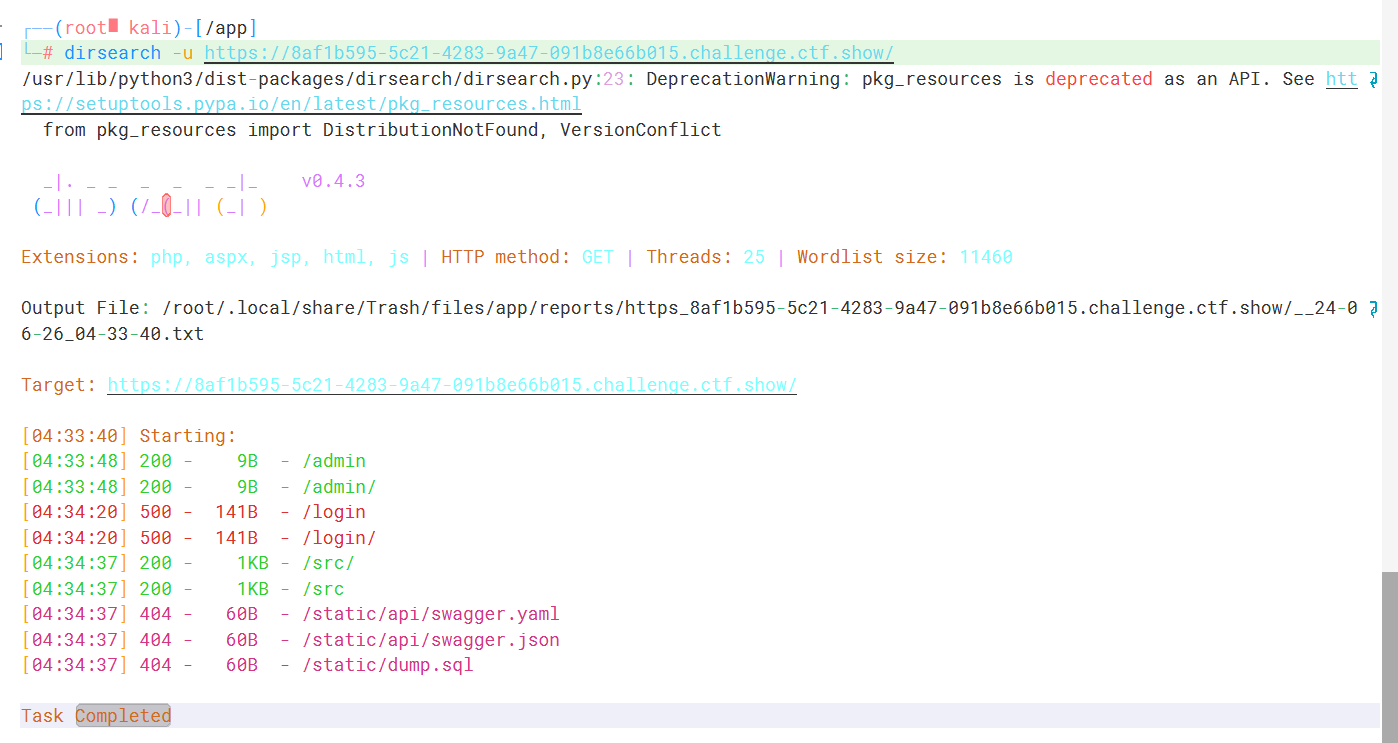Click the 500 status on /login/ row

155,538
